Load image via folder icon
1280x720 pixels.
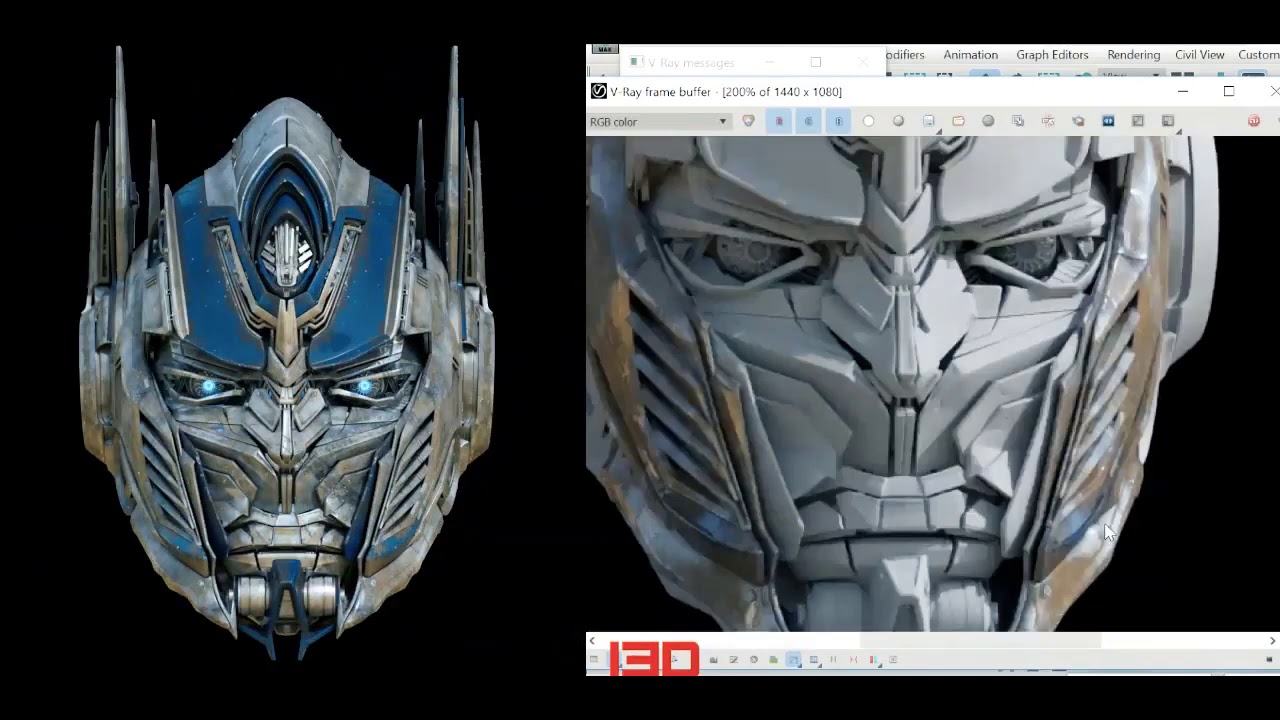(958, 121)
